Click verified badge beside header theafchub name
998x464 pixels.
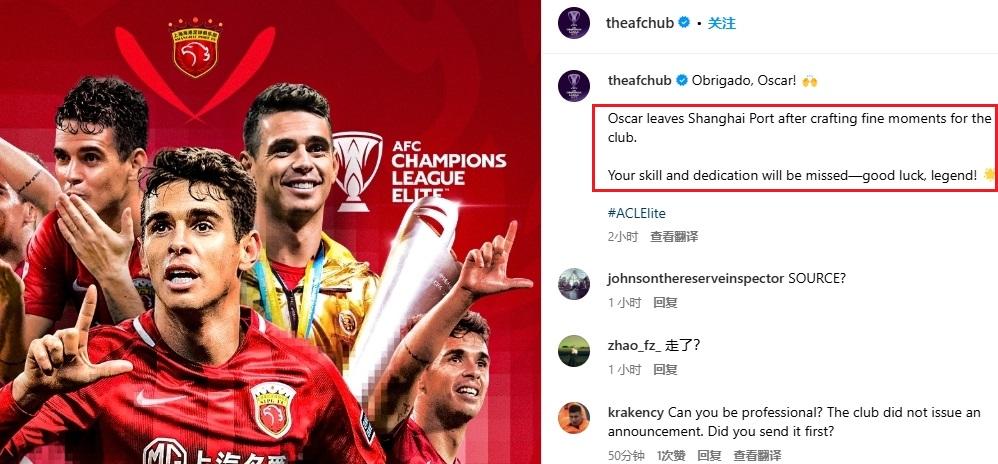(x=684, y=23)
